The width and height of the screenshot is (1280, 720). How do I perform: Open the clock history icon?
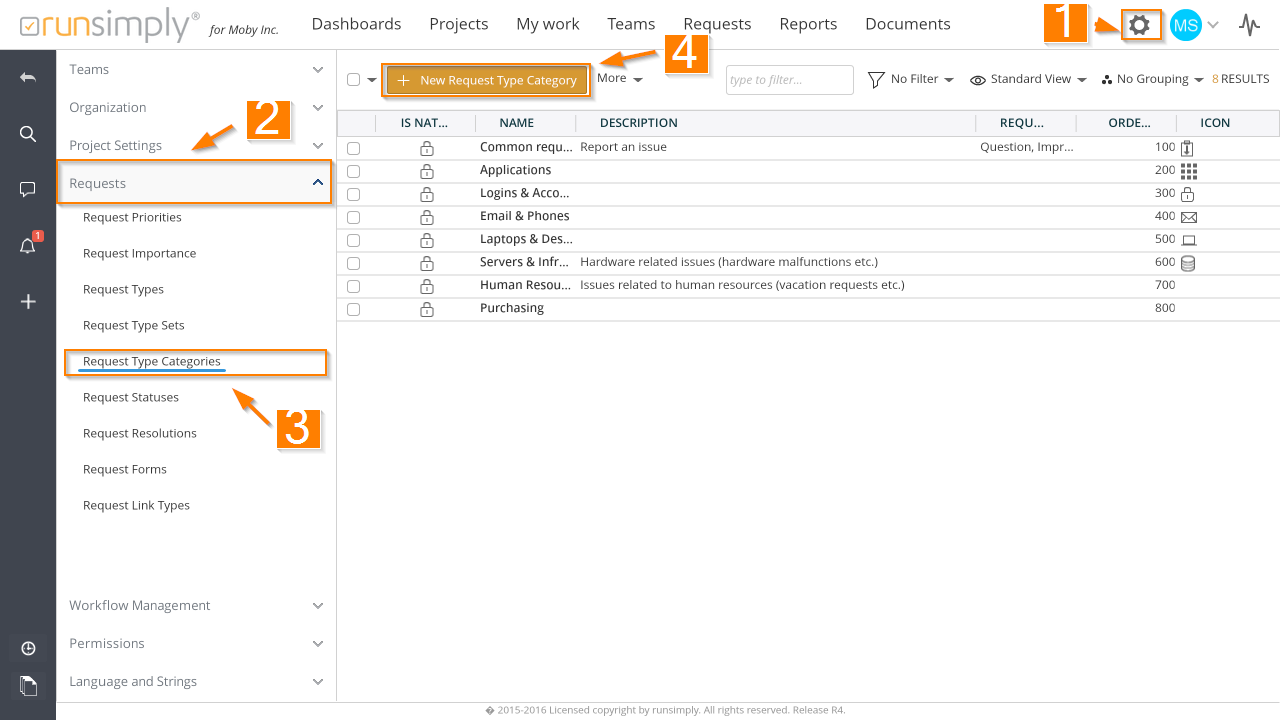(x=28, y=648)
